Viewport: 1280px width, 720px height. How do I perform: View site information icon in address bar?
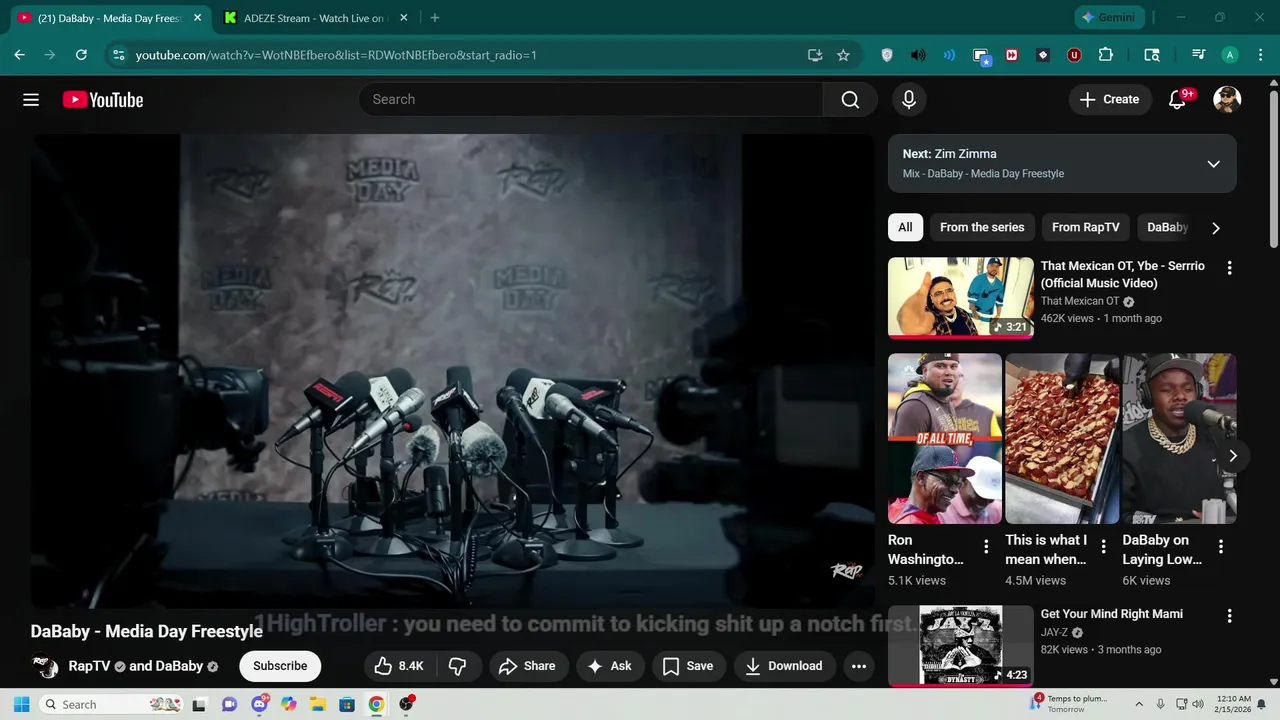[118, 55]
